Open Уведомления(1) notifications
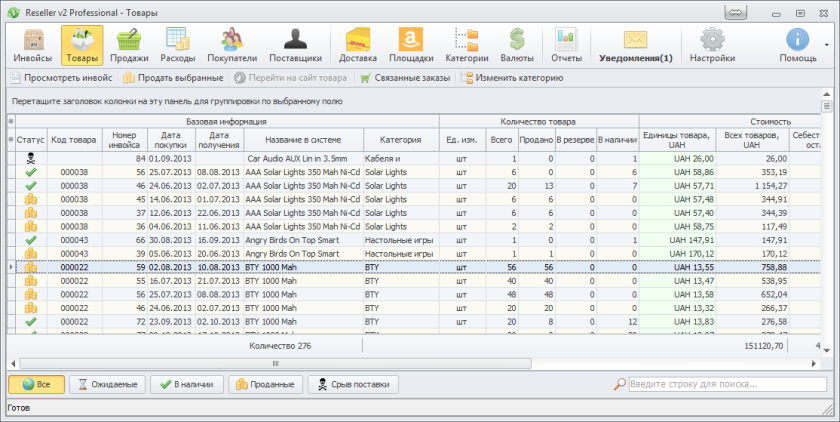This screenshot has width=840, height=422. tap(635, 45)
